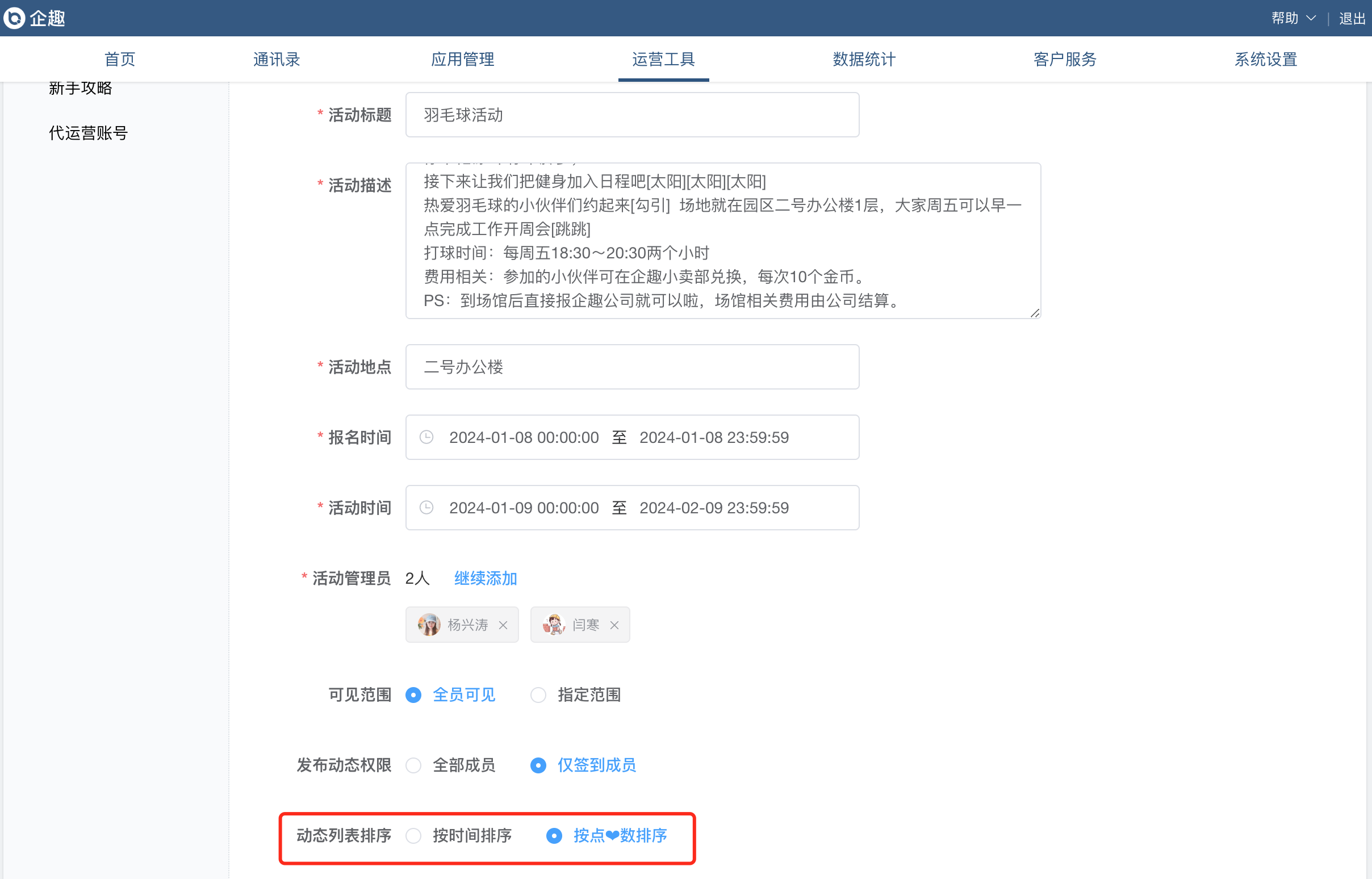The image size is (1372, 879).
Task: Choose 全员可见 visibility radio
Action: [x=414, y=694]
